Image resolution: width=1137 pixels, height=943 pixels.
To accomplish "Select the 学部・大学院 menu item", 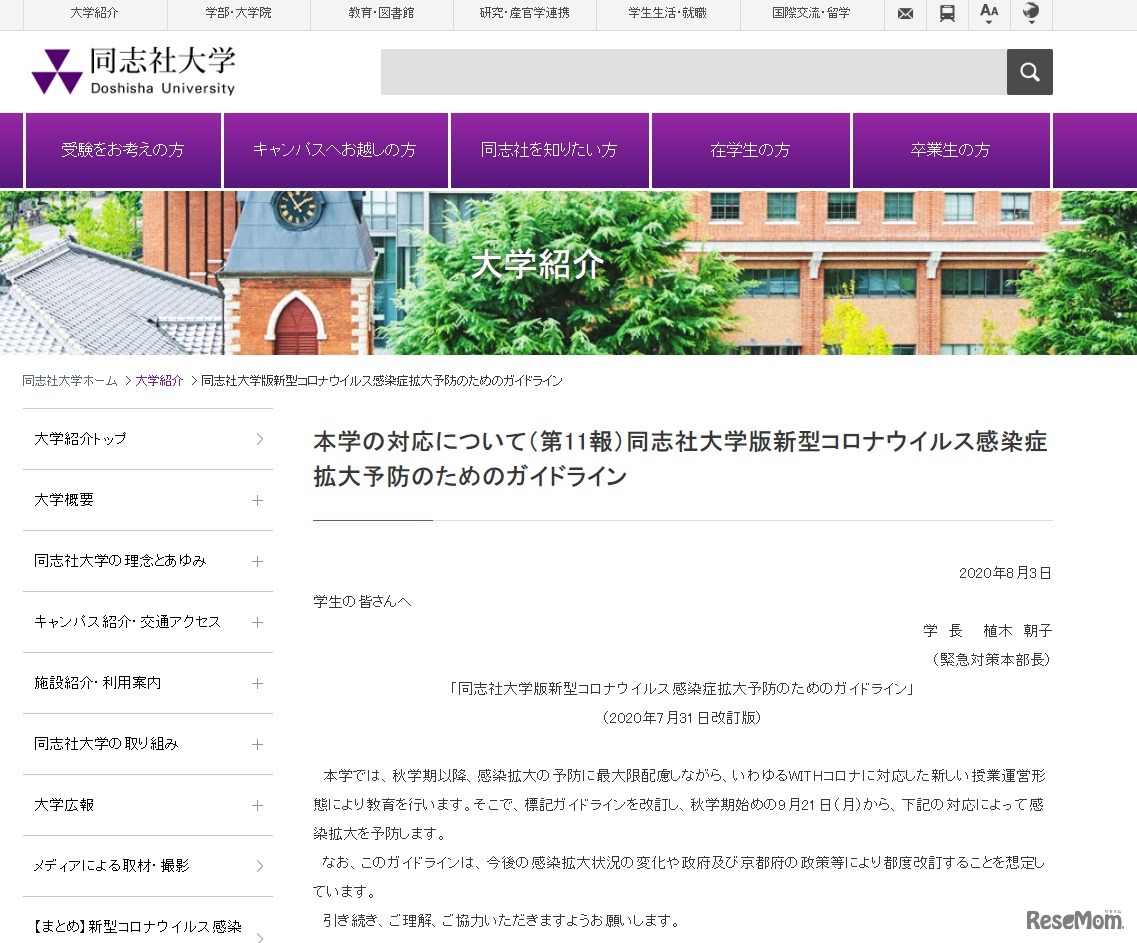I will click(x=239, y=14).
